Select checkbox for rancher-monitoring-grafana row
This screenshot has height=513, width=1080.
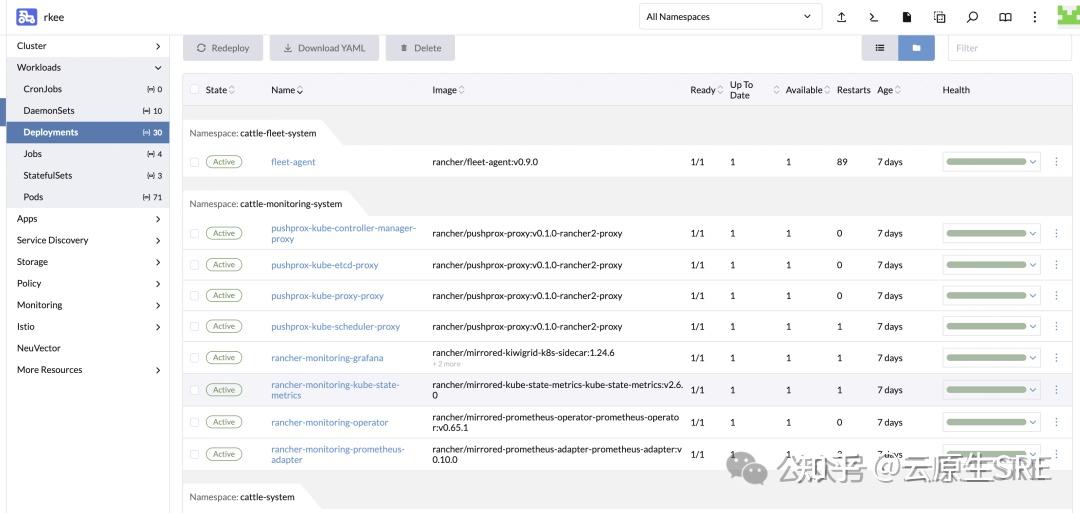pos(194,357)
